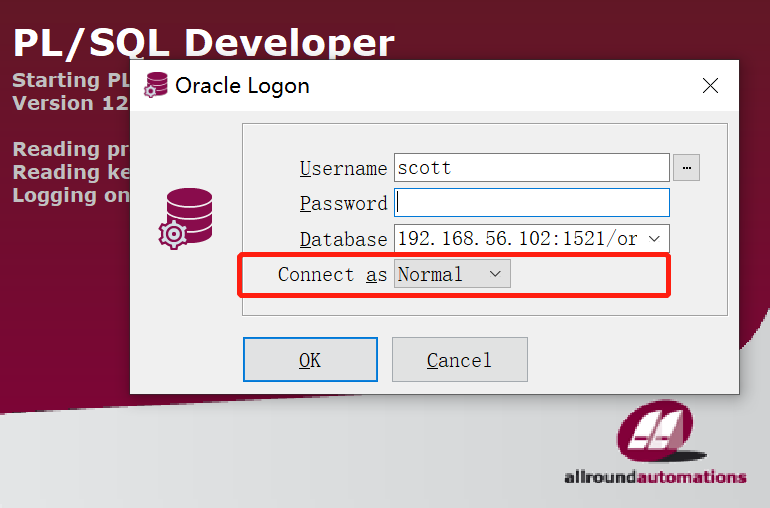Click the Password label
The image size is (770, 508).
[x=343, y=203]
